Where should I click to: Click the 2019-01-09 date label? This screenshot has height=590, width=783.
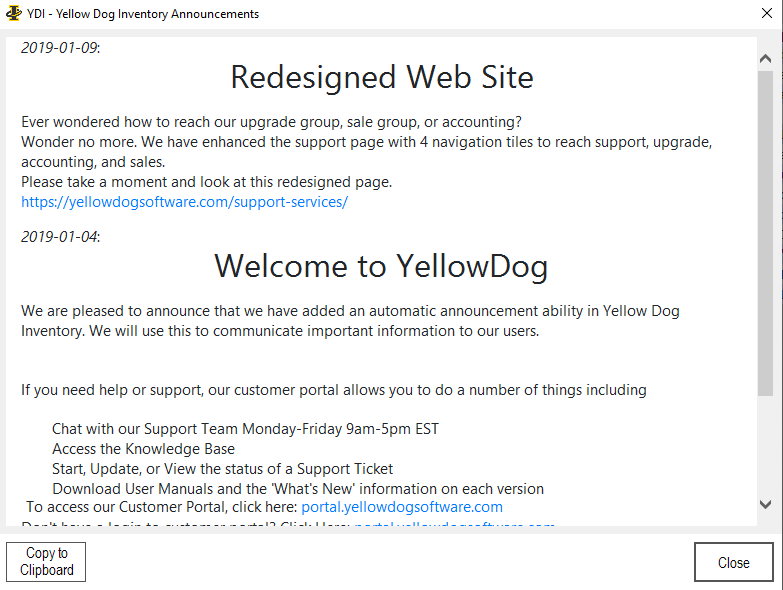pos(60,47)
